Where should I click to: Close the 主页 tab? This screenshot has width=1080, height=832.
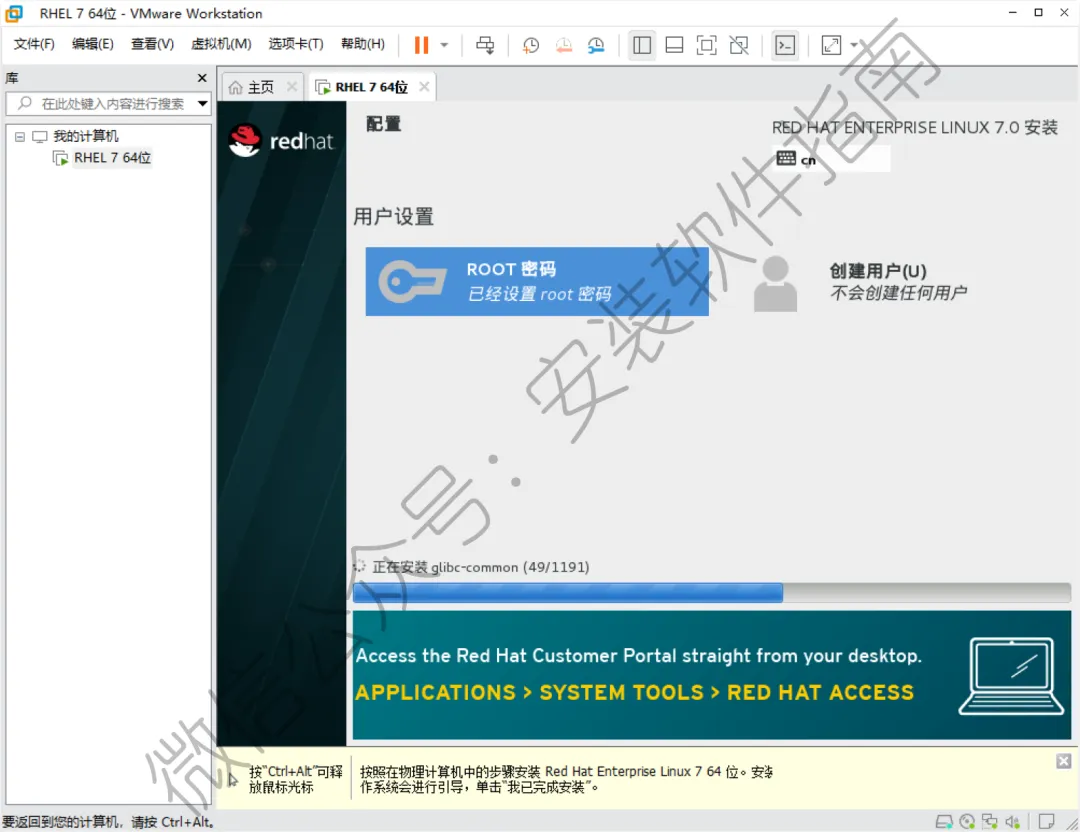292,87
